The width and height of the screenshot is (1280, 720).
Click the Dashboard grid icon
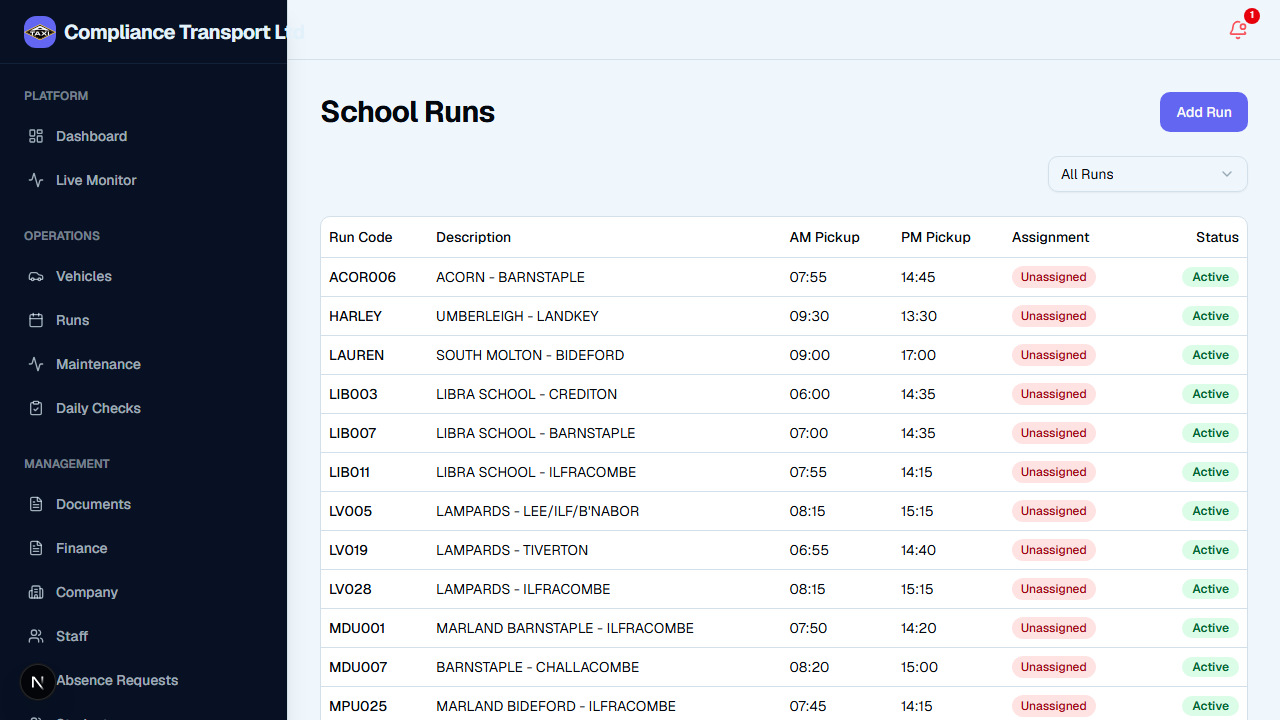click(36, 136)
